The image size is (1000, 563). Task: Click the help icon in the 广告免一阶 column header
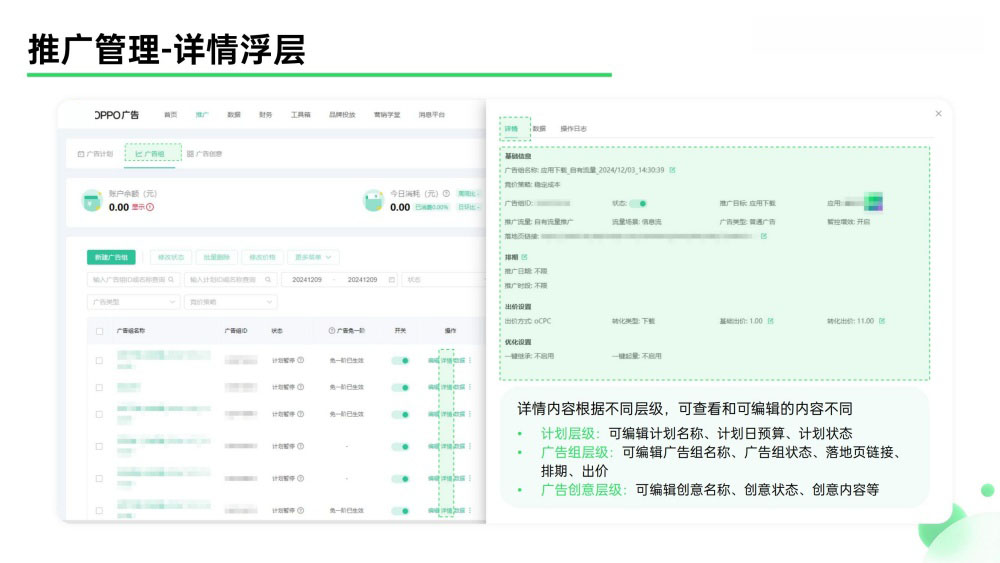coord(332,331)
